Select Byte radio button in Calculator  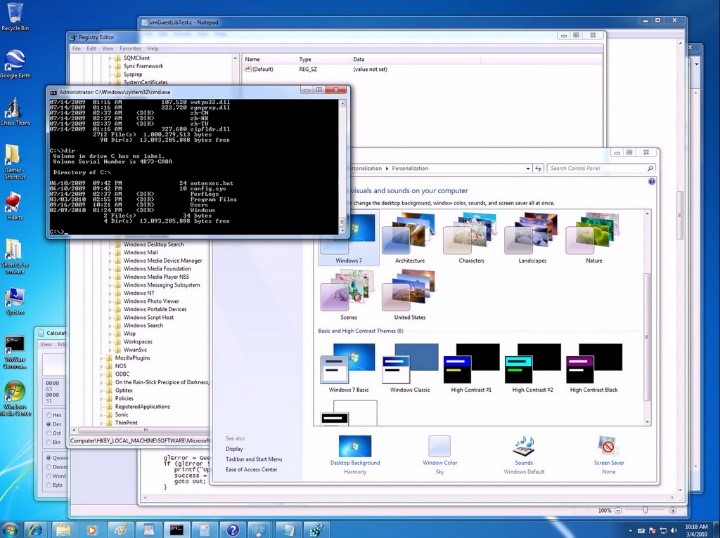(49, 485)
